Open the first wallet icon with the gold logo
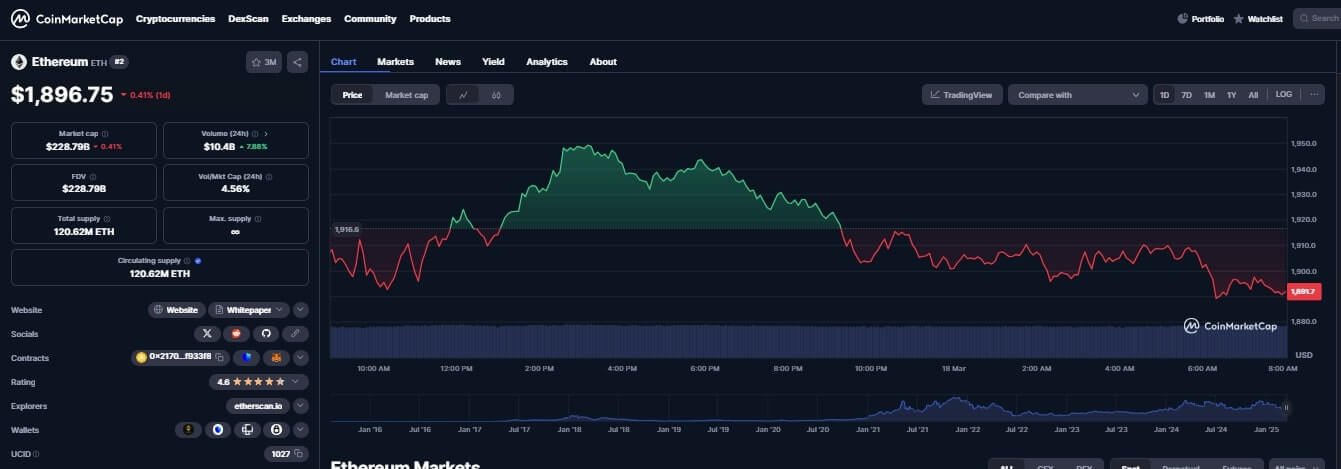This screenshot has height=469, width=1341. [188, 430]
